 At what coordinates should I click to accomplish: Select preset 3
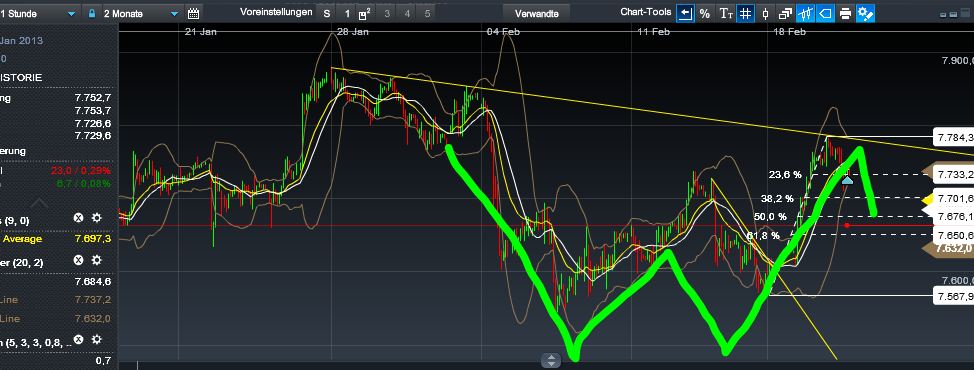click(x=387, y=13)
